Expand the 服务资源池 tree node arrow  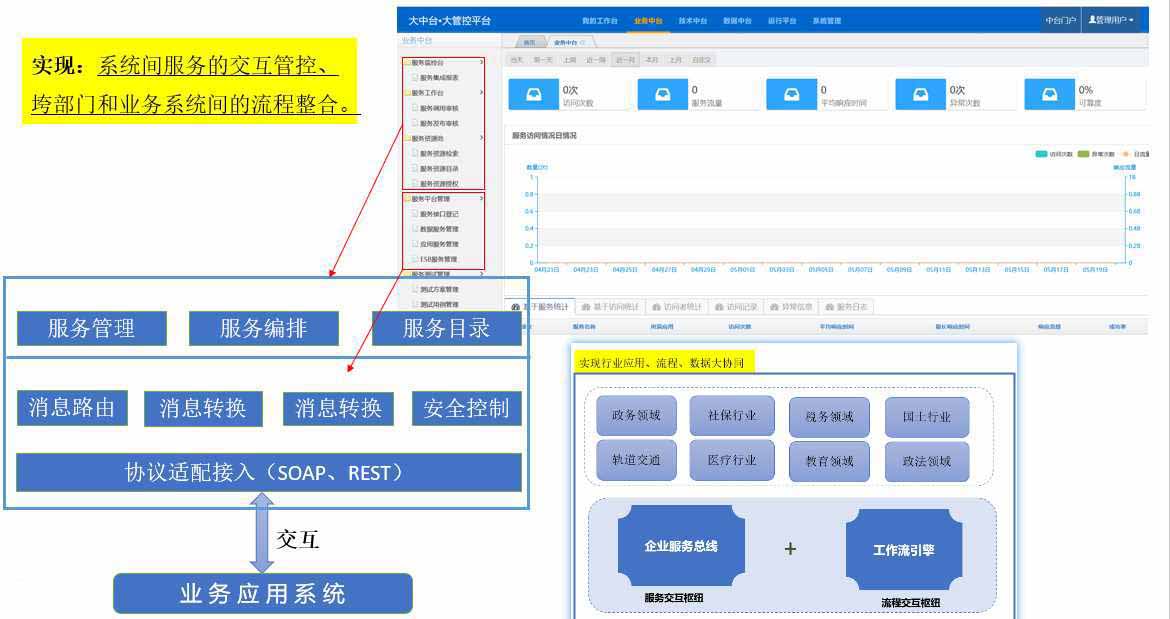coord(481,138)
